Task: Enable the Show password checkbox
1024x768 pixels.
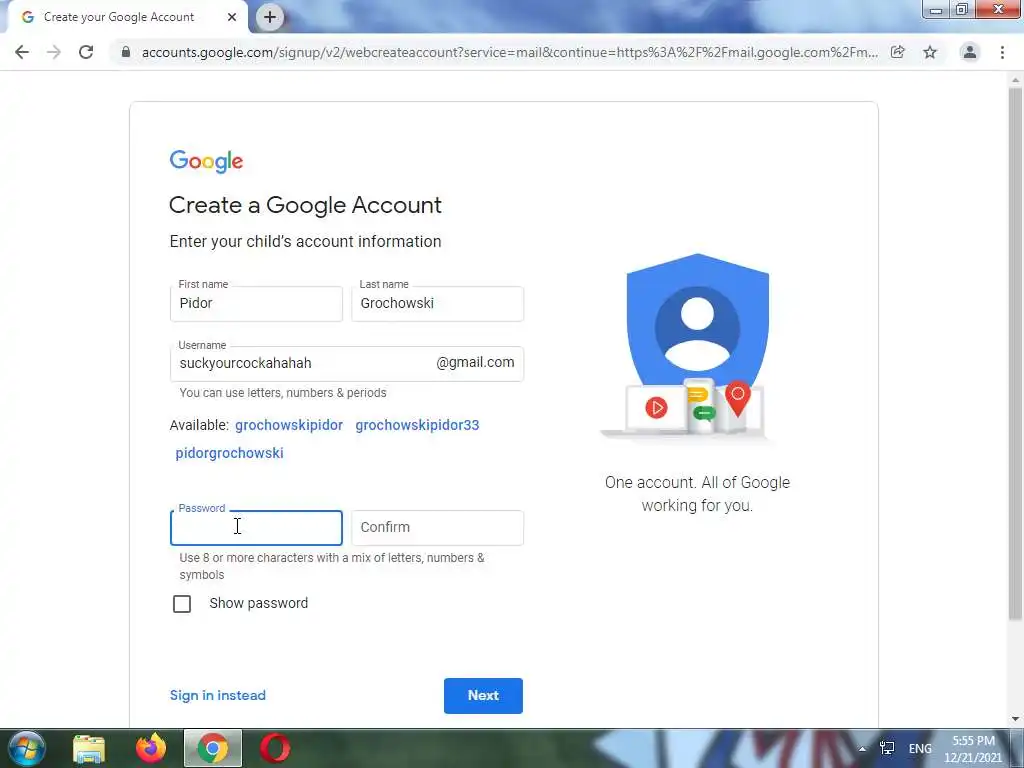Action: [x=182, y=603]
